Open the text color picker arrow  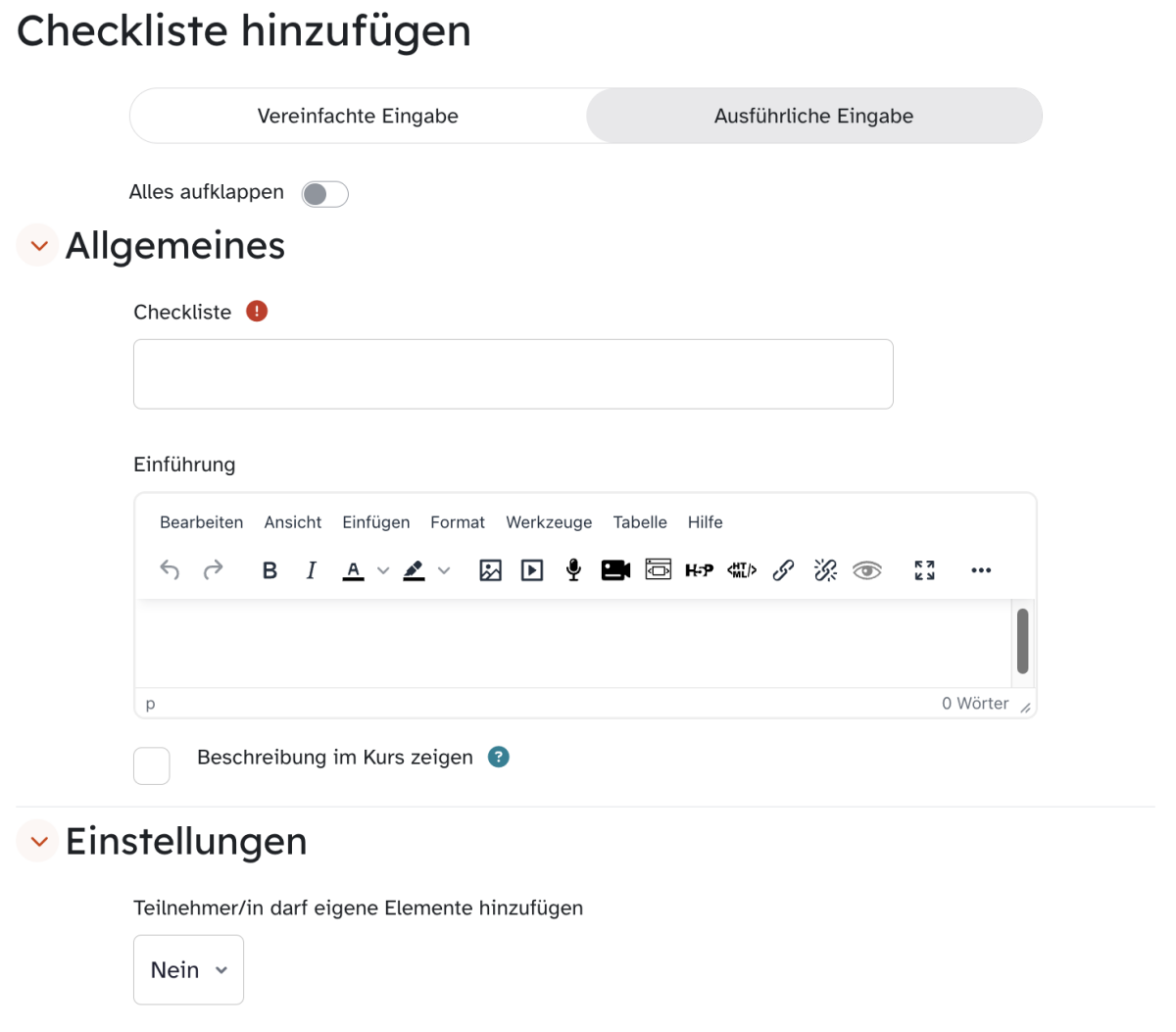(x=383, y=570)
